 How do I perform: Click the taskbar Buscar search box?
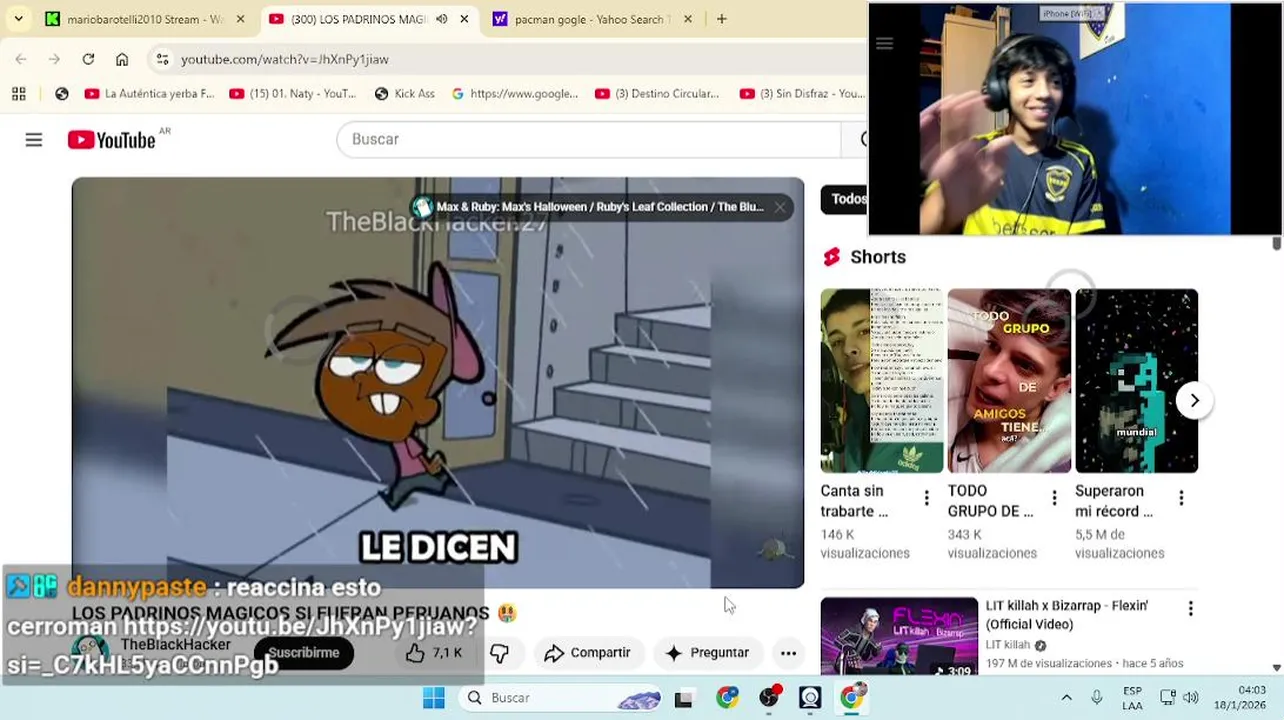561,698
